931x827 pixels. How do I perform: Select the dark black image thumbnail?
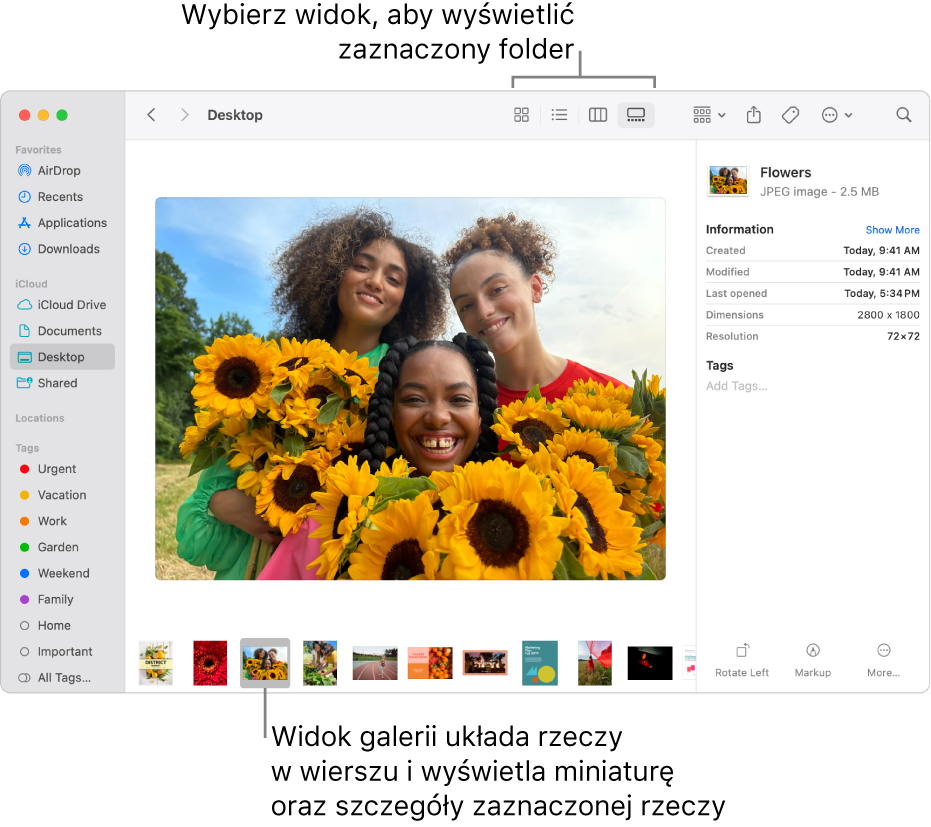pos(650,663)
